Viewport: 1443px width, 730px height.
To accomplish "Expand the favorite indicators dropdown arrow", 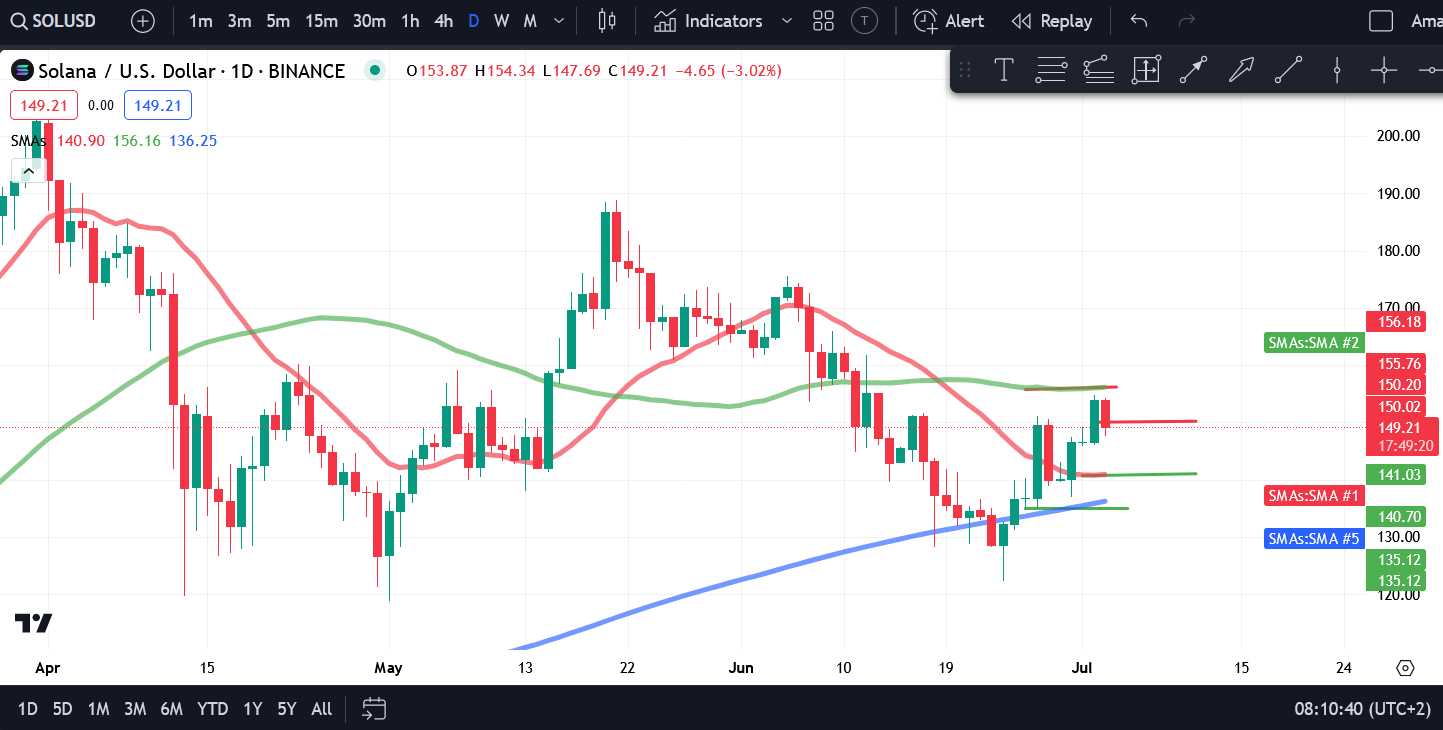I will pyautogui.click(x=787, y=21).
